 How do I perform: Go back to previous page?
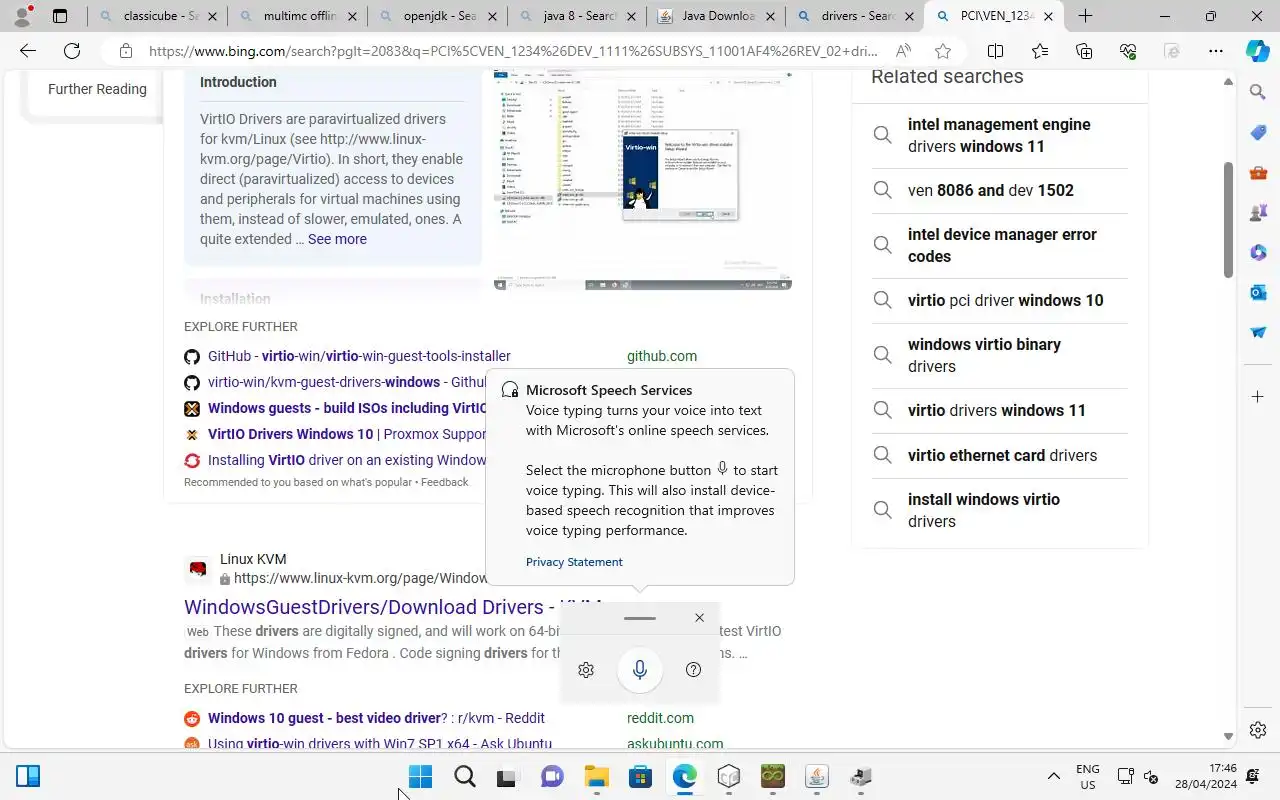pos(28,51)
